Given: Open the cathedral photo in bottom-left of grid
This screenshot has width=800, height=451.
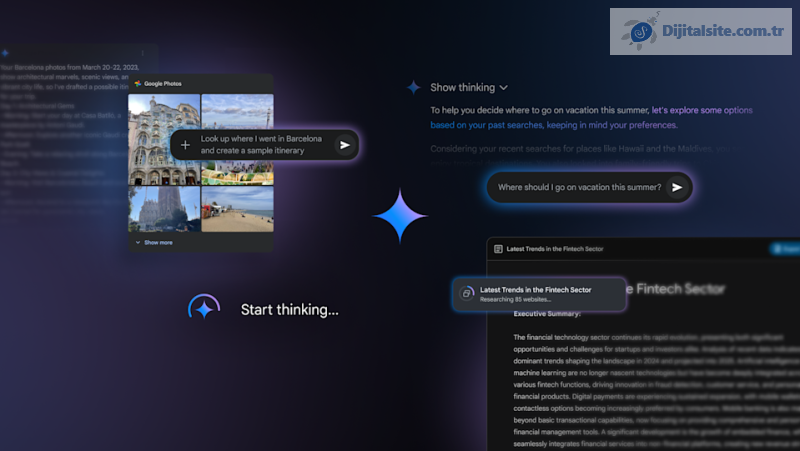Looking at the screenshot, I should 164,210.
